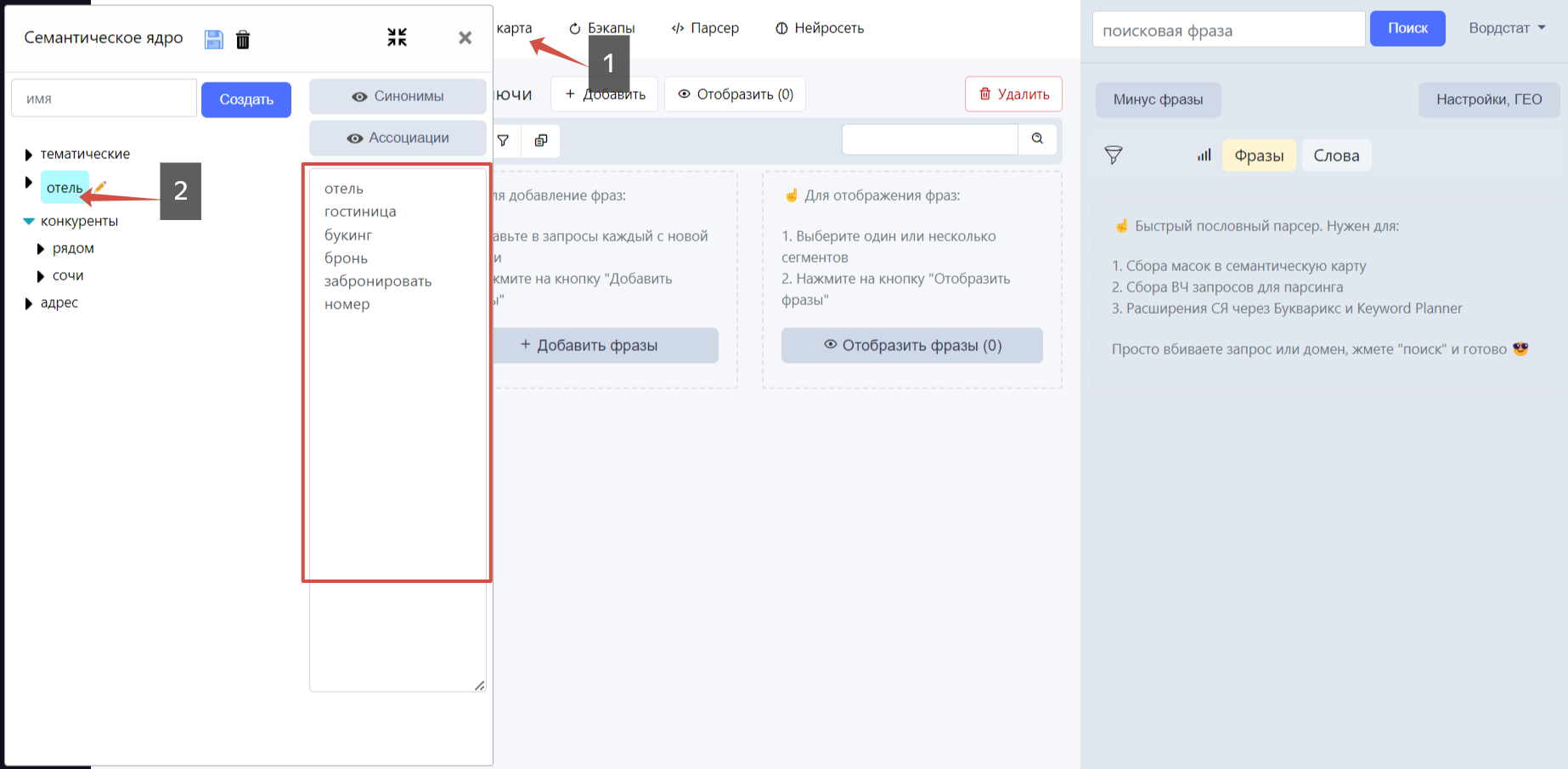Image resolution: width=1568 pixels, height=769 pixels.
Task: Click the search field beside the magnifier button
Action: 930,139
